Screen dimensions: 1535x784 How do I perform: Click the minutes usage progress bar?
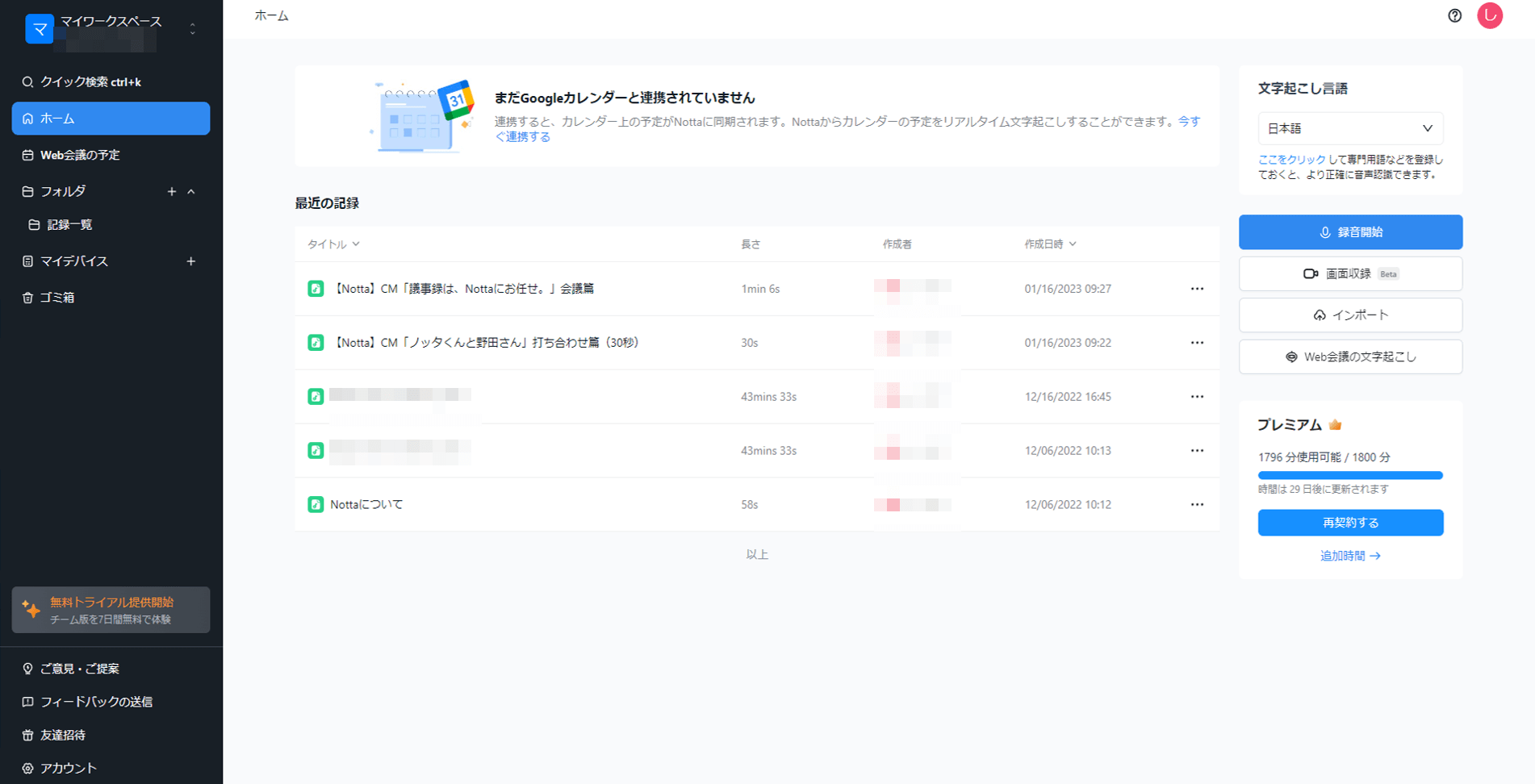click(x=1350, y=475)
